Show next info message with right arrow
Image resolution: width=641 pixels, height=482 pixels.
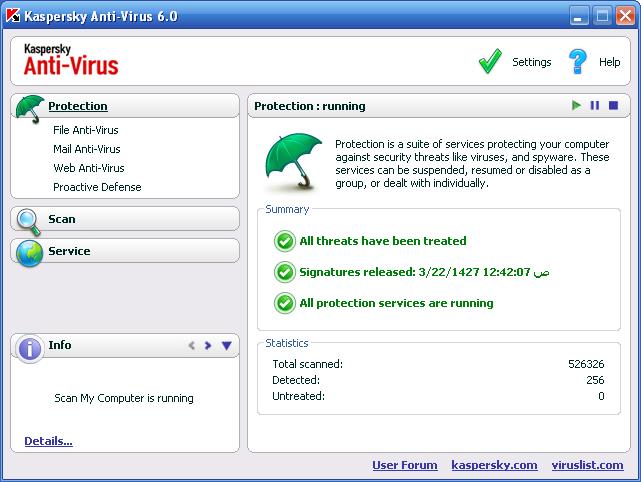coord(208,345)
